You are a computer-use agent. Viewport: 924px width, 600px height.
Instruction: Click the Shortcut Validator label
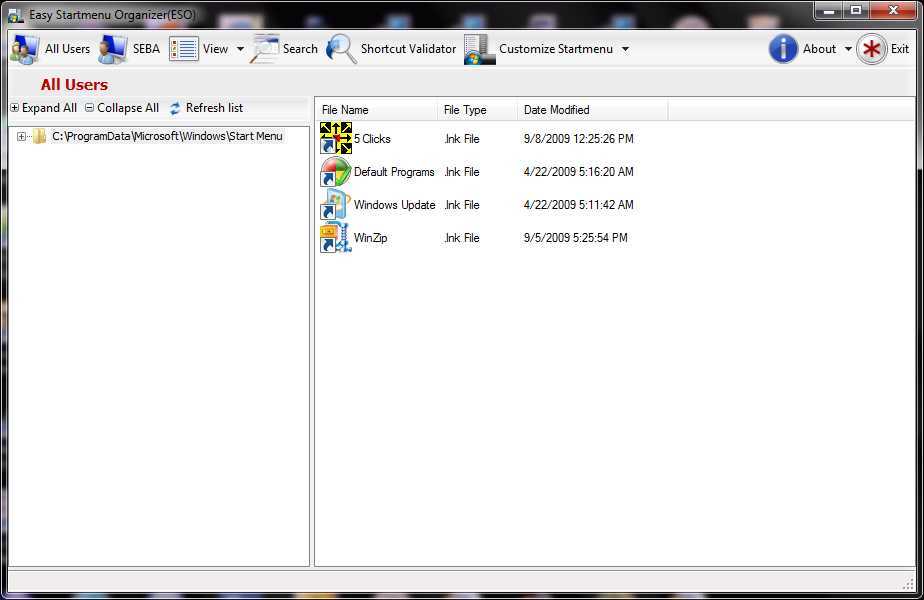408,49
